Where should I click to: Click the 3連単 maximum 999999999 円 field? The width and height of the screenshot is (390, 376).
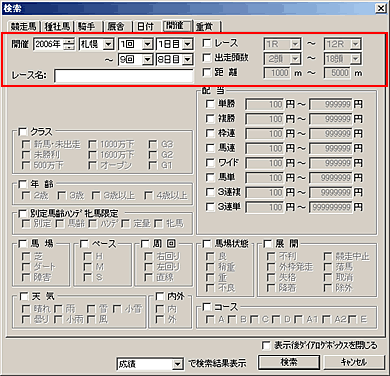click(331, 207)
